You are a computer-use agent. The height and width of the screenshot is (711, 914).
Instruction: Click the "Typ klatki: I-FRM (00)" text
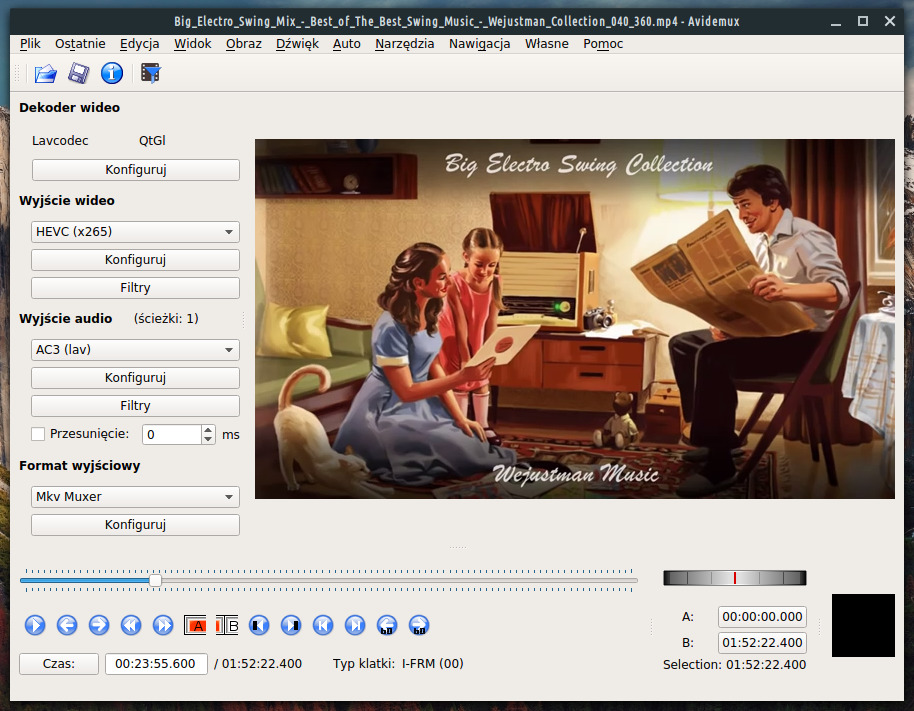coord(398,664)
